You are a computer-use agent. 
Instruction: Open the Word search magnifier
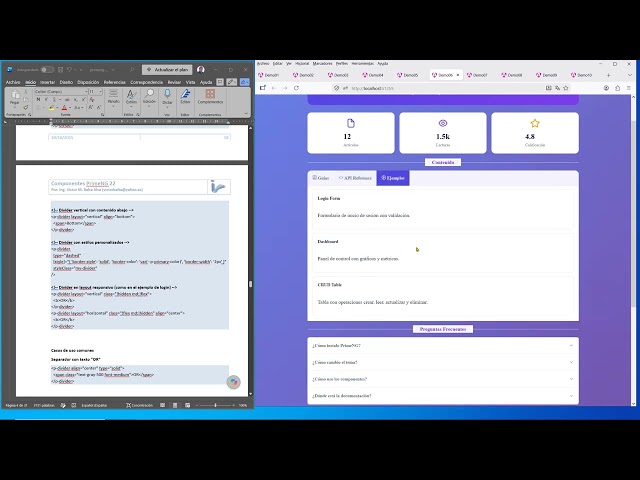pyautogui.click(x=132, y=70)
